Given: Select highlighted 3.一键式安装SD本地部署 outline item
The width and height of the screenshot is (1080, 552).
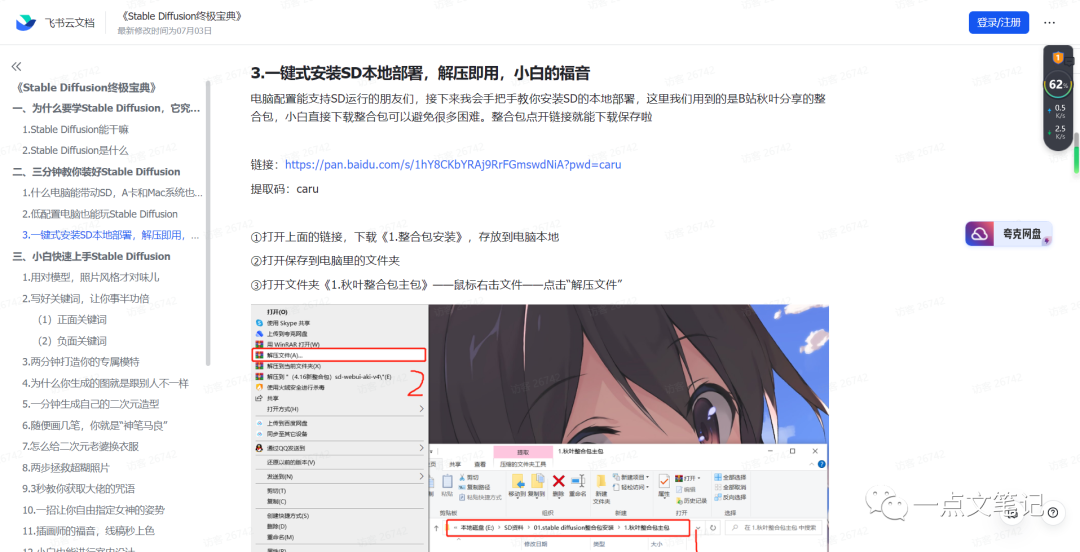Looking at the screenshot, I should 112,235.
